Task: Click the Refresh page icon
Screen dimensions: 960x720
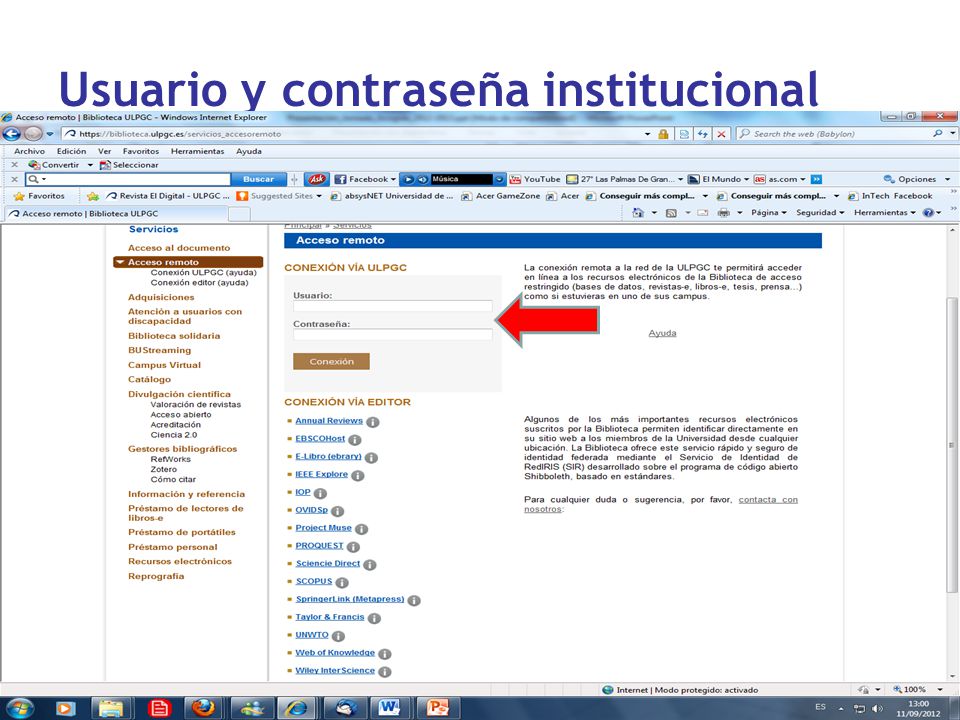Action: point(702,133)
